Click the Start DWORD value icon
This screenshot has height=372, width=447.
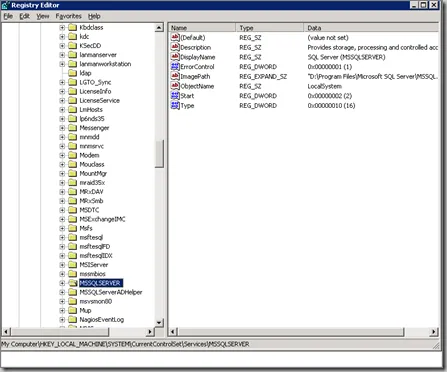(175, 96)
